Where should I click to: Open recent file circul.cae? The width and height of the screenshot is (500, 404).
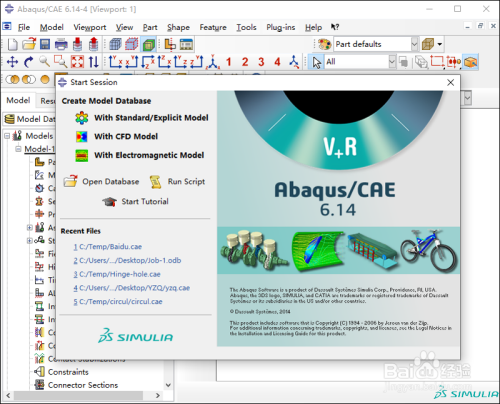click(x=118, y=301)
